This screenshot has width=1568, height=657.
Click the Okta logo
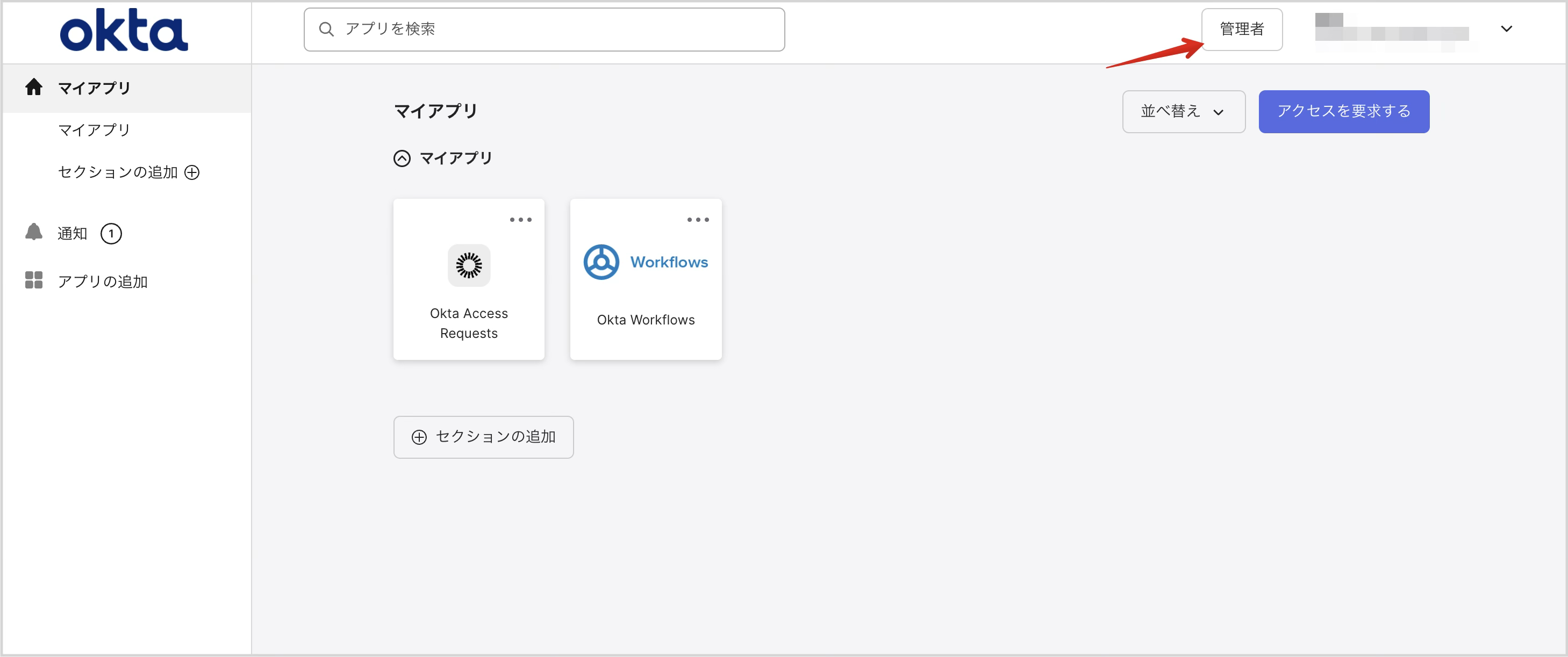tap(123, 30)
